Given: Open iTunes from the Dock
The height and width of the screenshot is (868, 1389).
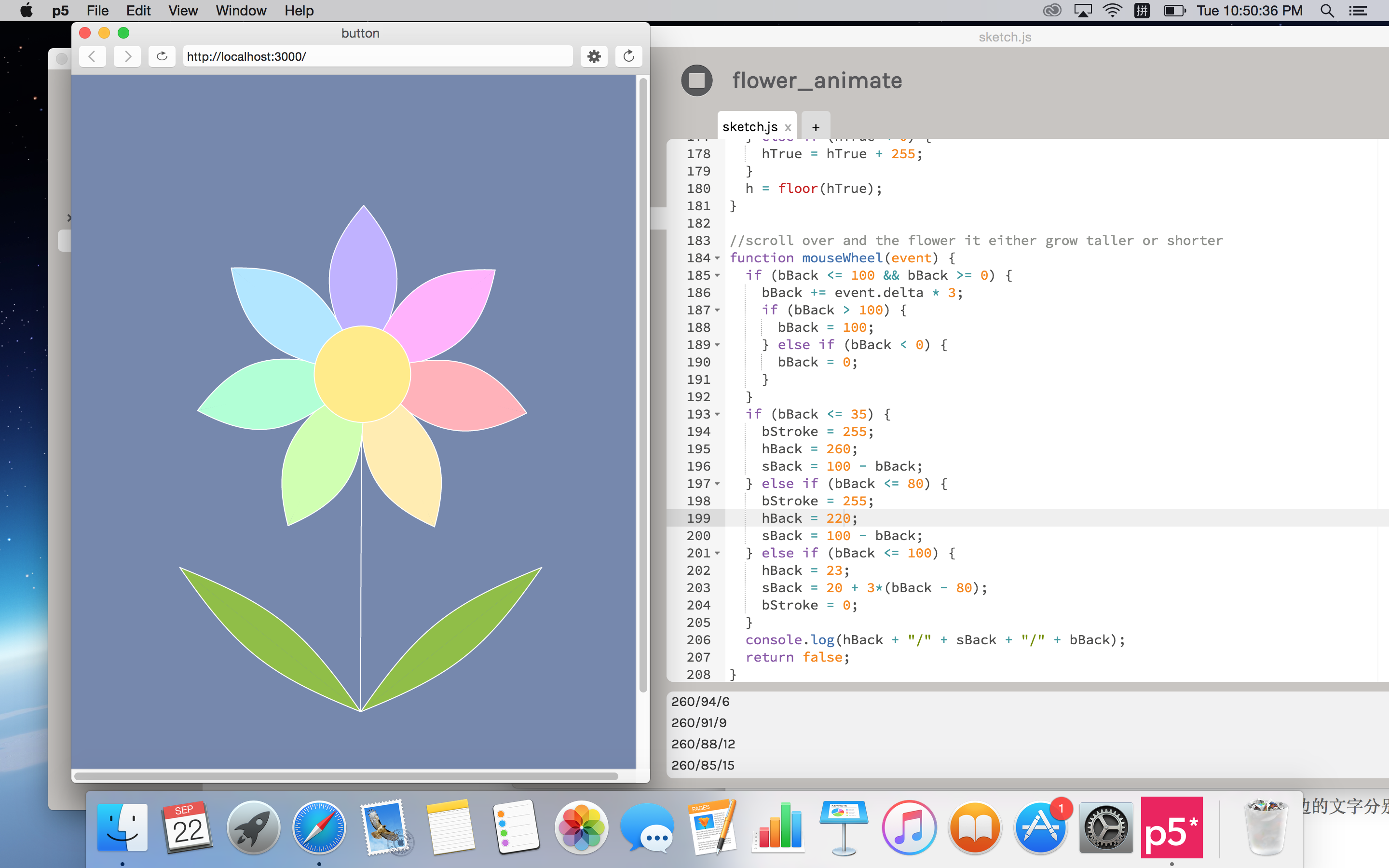Looking at the screenshot, I should (x=909, y=827).
